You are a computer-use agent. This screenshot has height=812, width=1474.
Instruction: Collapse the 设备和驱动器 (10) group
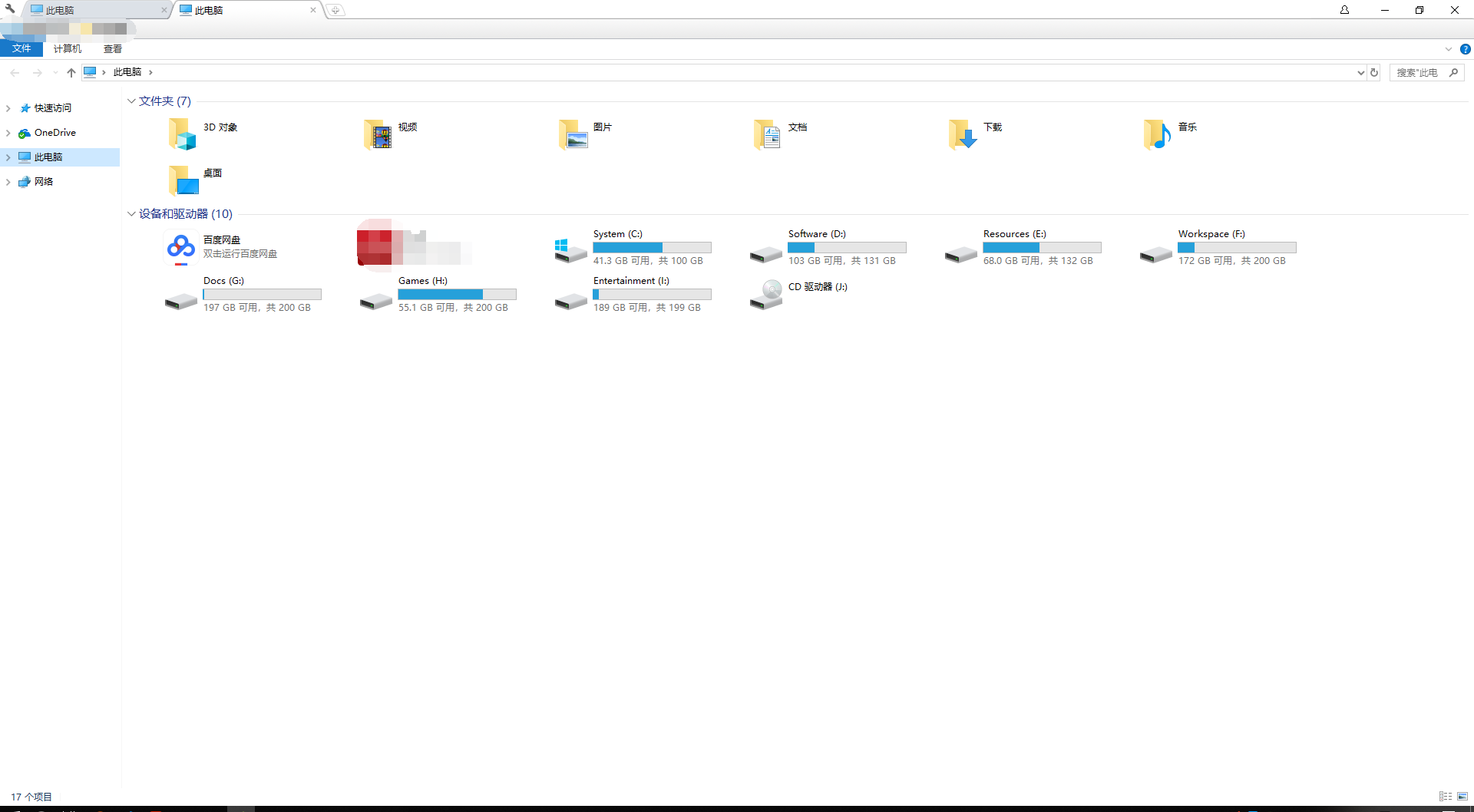coord(131,214)
